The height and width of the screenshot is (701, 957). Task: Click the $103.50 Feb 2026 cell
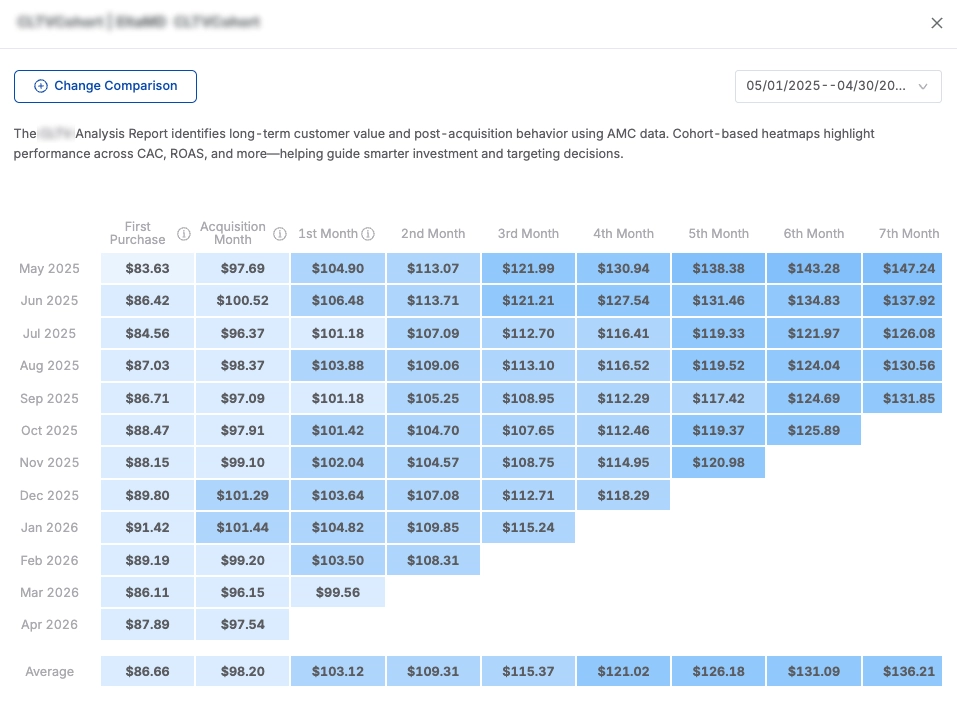click(x=338, y=560)
